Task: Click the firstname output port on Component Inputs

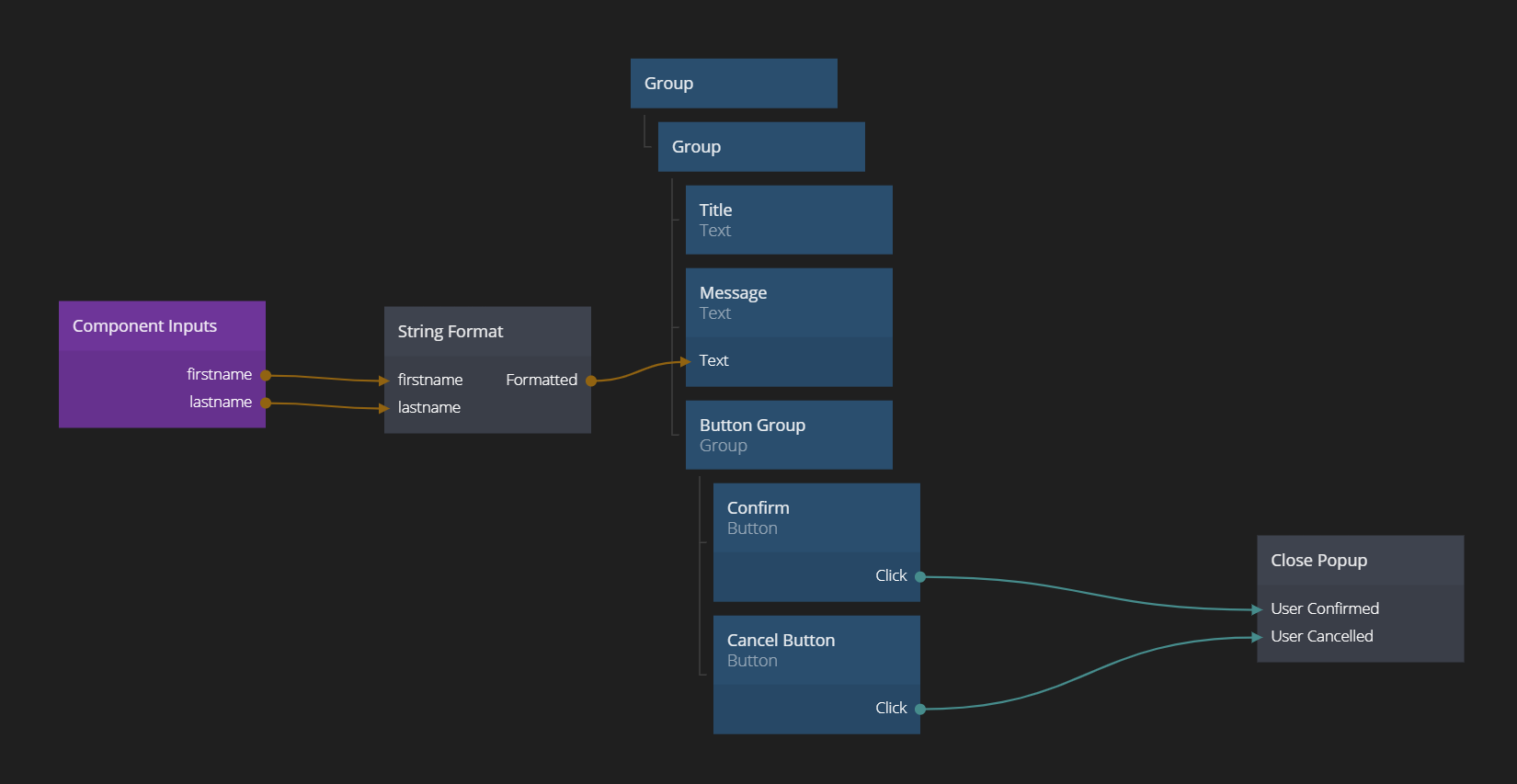Action: click(266, 375)
